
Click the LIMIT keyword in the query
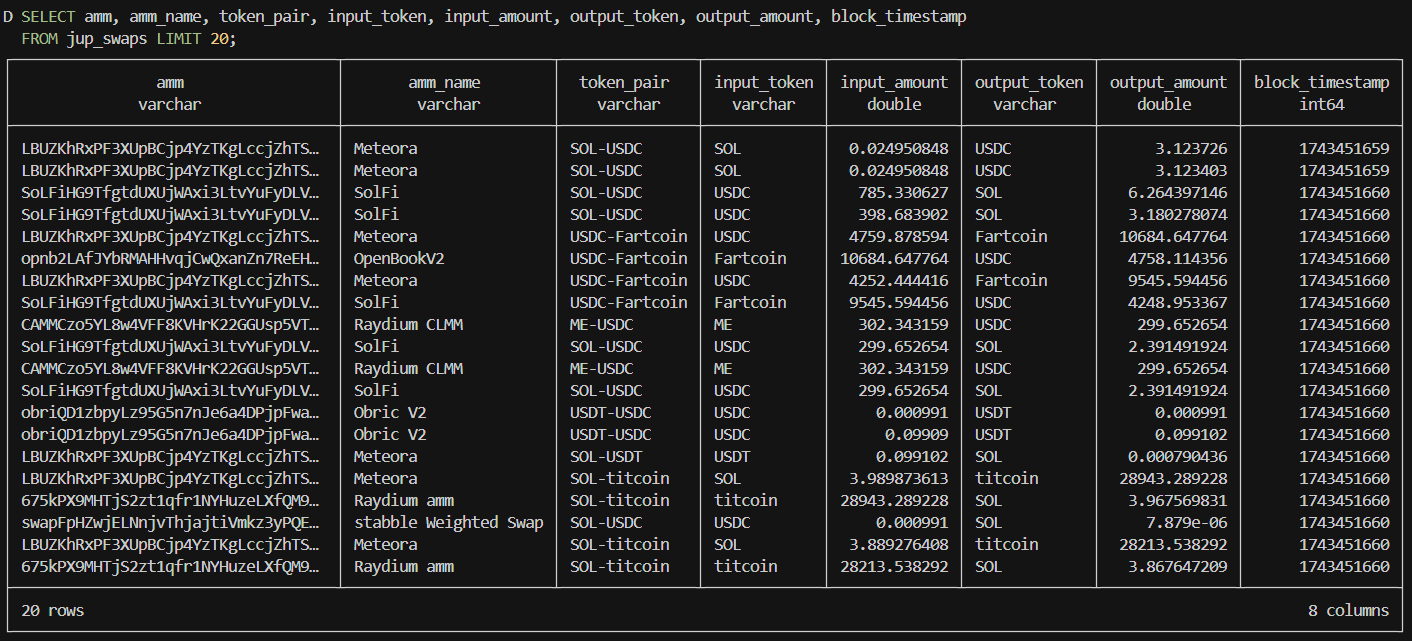click(184, 39)
